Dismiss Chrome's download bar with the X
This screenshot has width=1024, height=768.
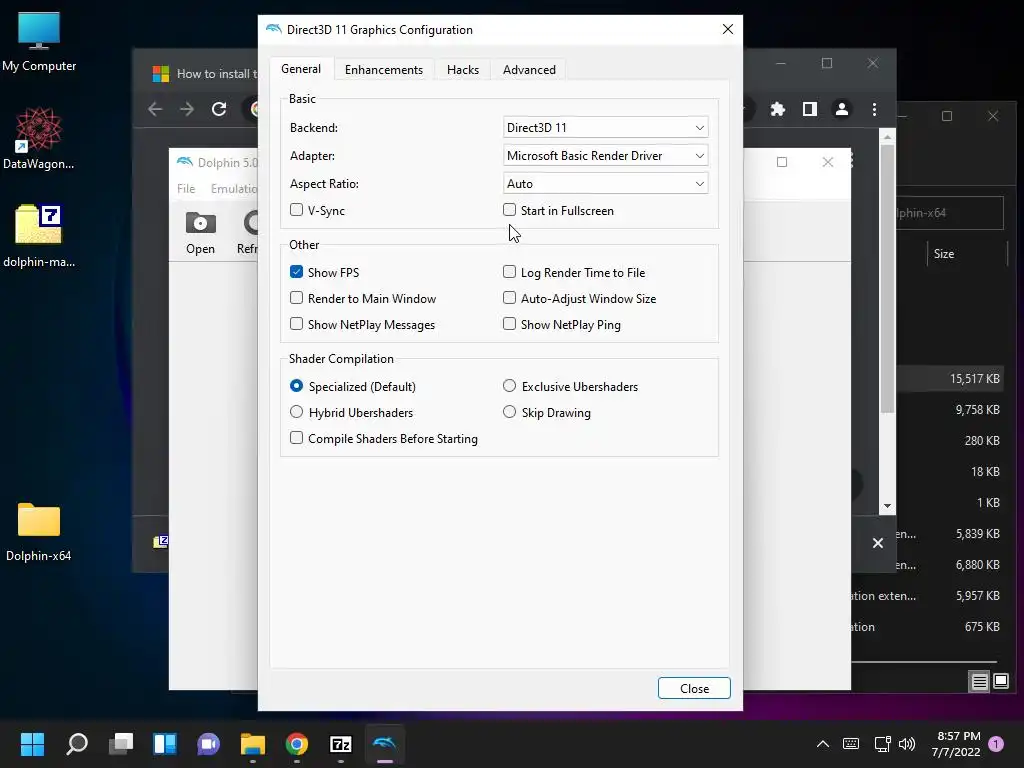pos(878,543)
